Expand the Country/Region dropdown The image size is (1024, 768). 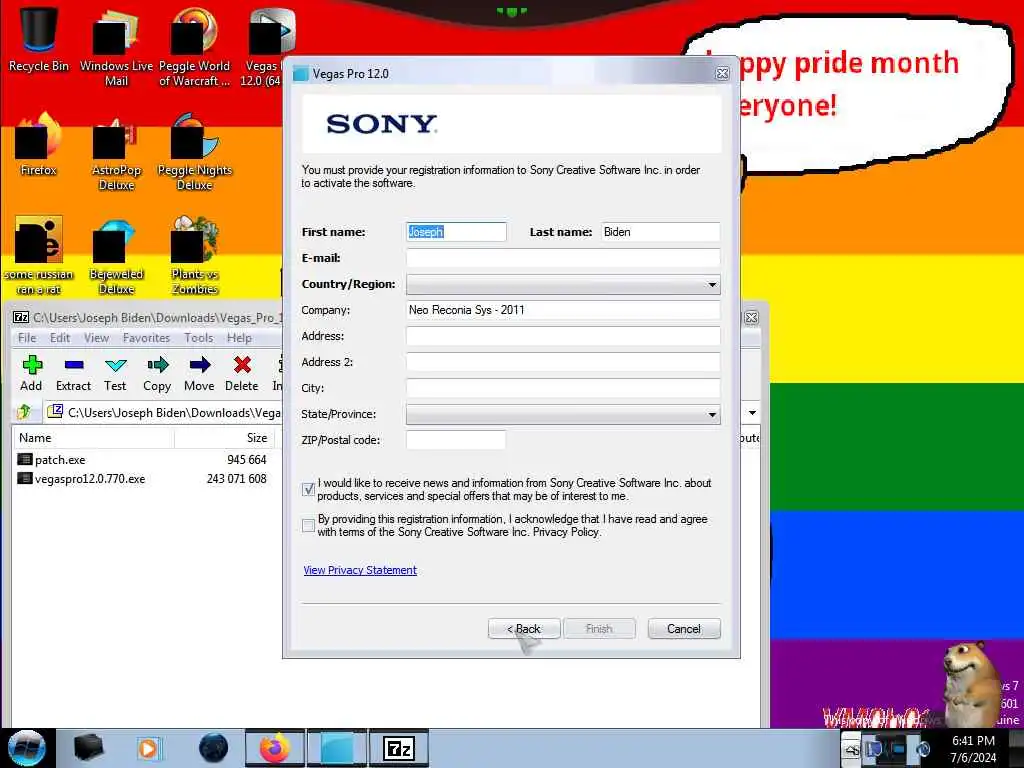(563, 284)
